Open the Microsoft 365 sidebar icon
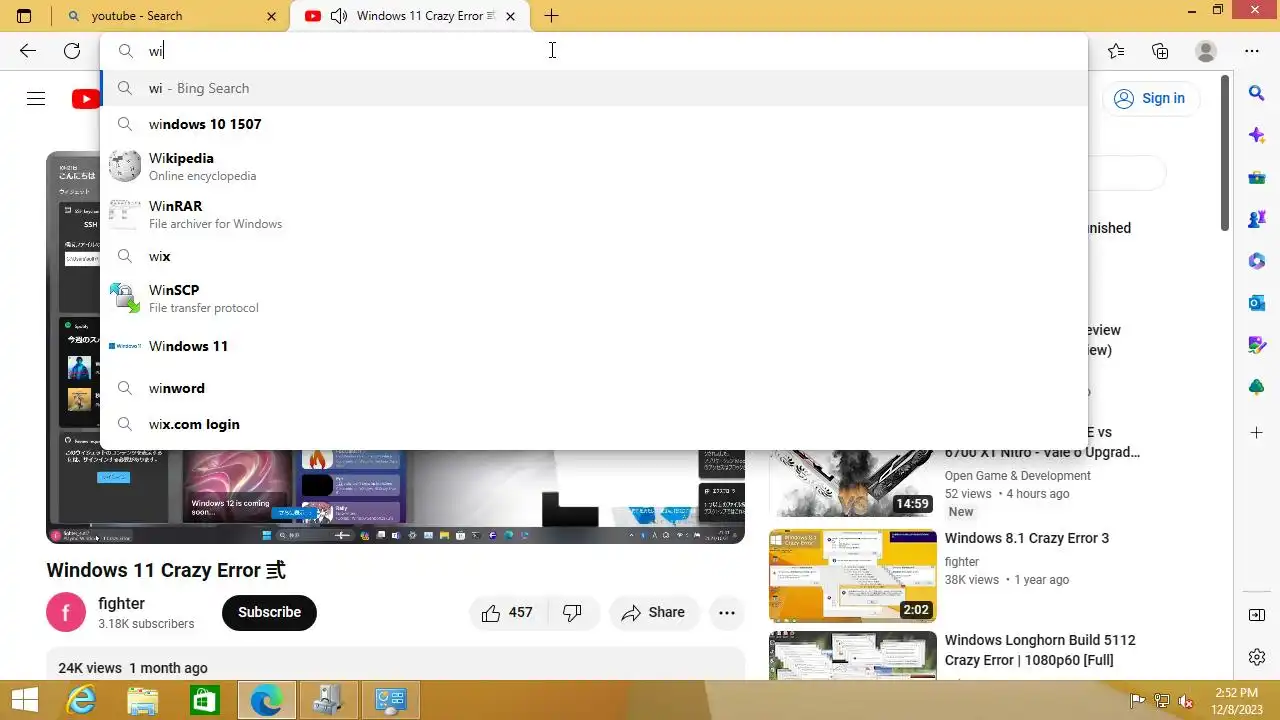Screen dimensions: 1280x720 1257,261
